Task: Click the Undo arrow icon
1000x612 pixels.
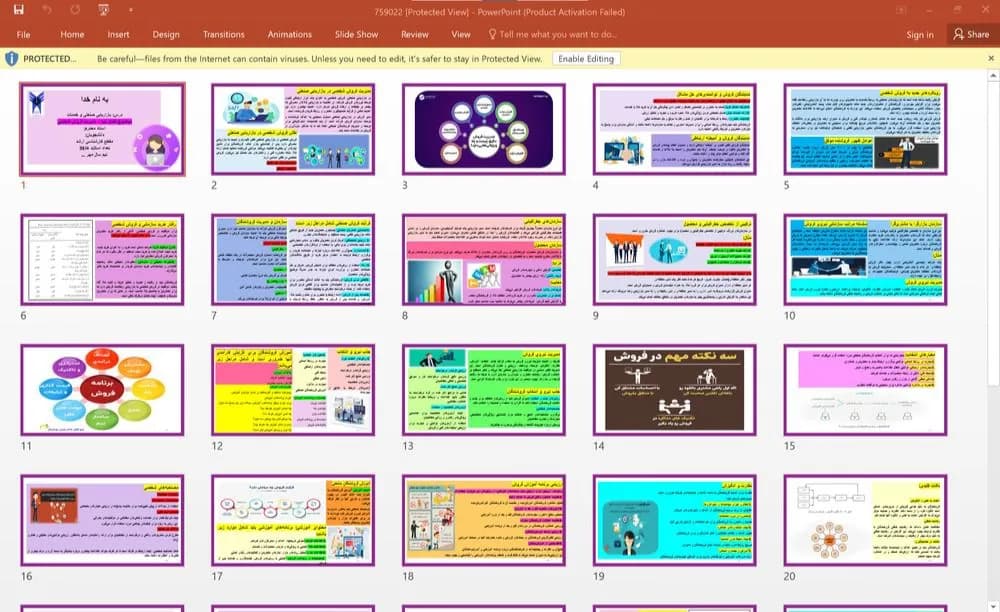Action: (x=47, y=10)
